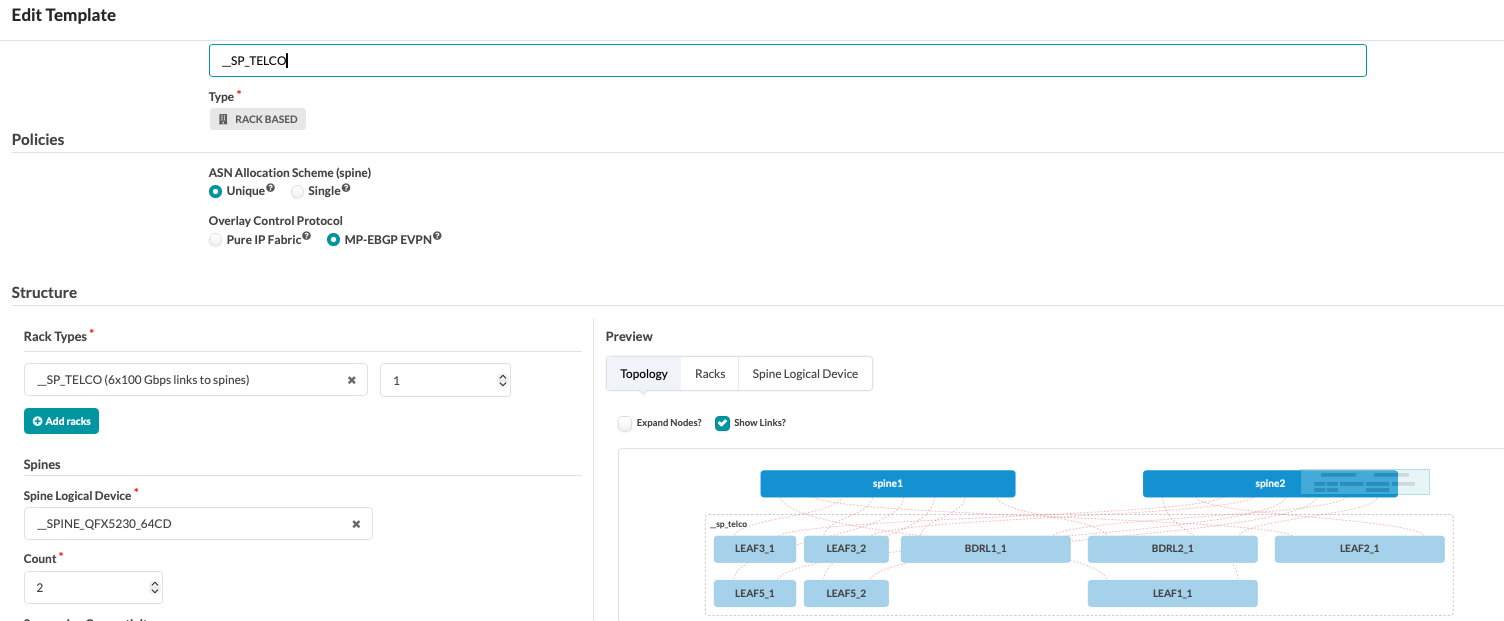Select the LEAF5_1 node
The height and width of the screenshot is (621, 1504).
pos(755,593)
